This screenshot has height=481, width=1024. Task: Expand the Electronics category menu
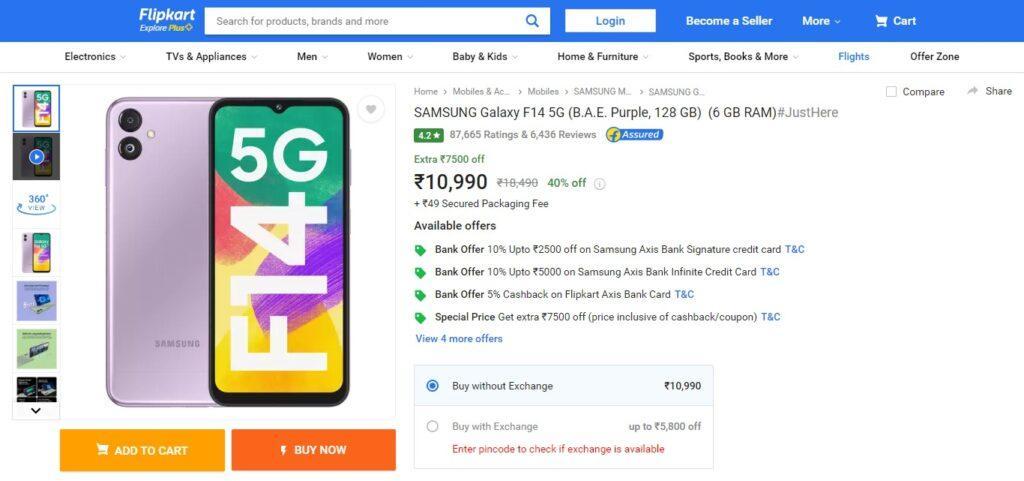(x=95, y=57)
